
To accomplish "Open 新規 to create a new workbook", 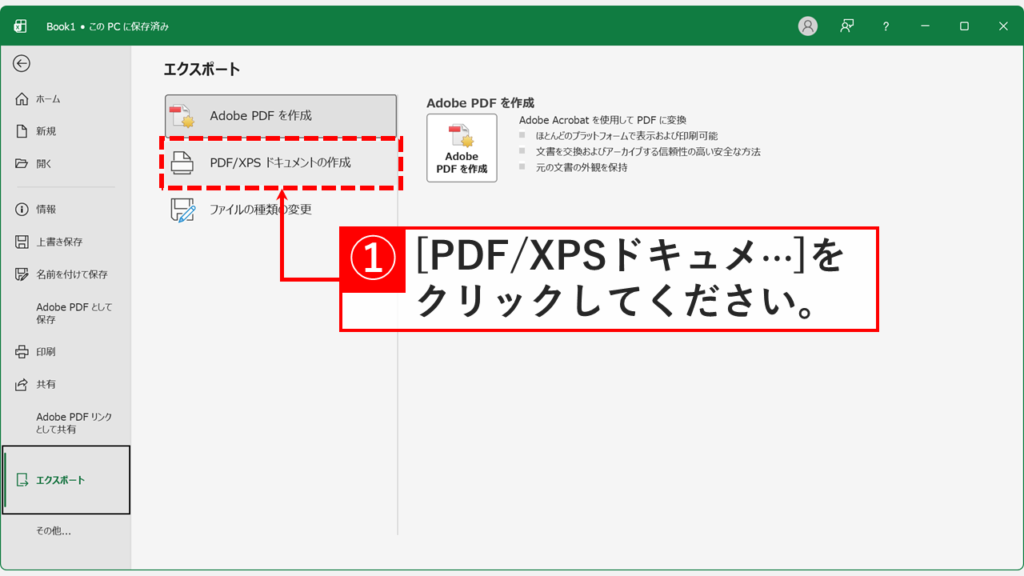I will (65, 131).
